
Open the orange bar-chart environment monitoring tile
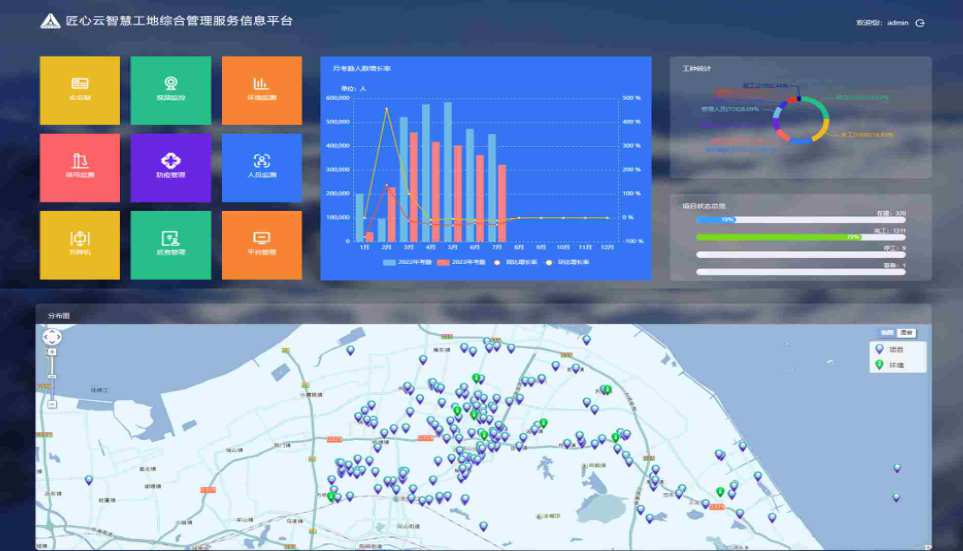click(x=261, y=90)
